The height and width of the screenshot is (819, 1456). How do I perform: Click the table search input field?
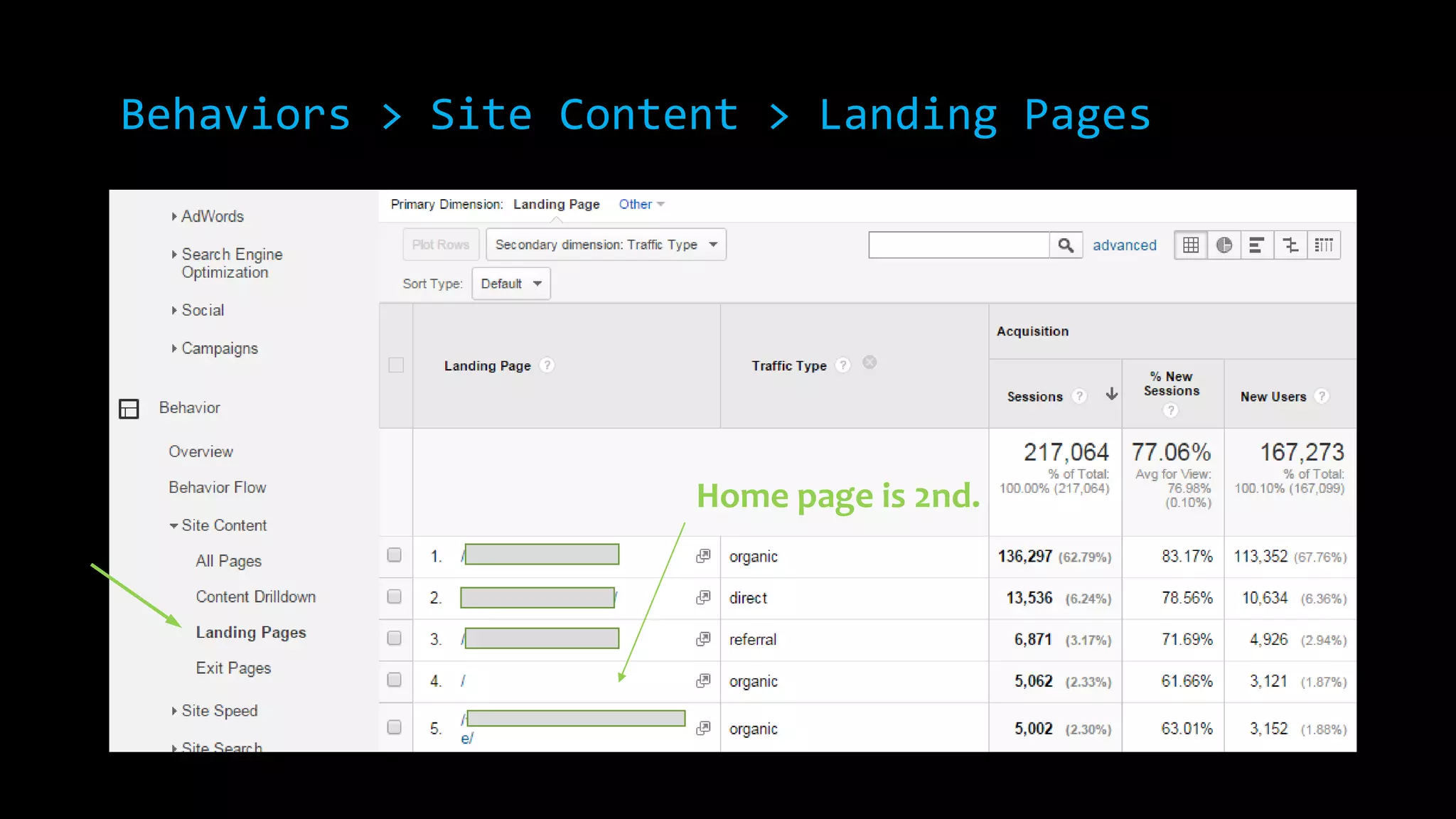(x=959, y=245)
